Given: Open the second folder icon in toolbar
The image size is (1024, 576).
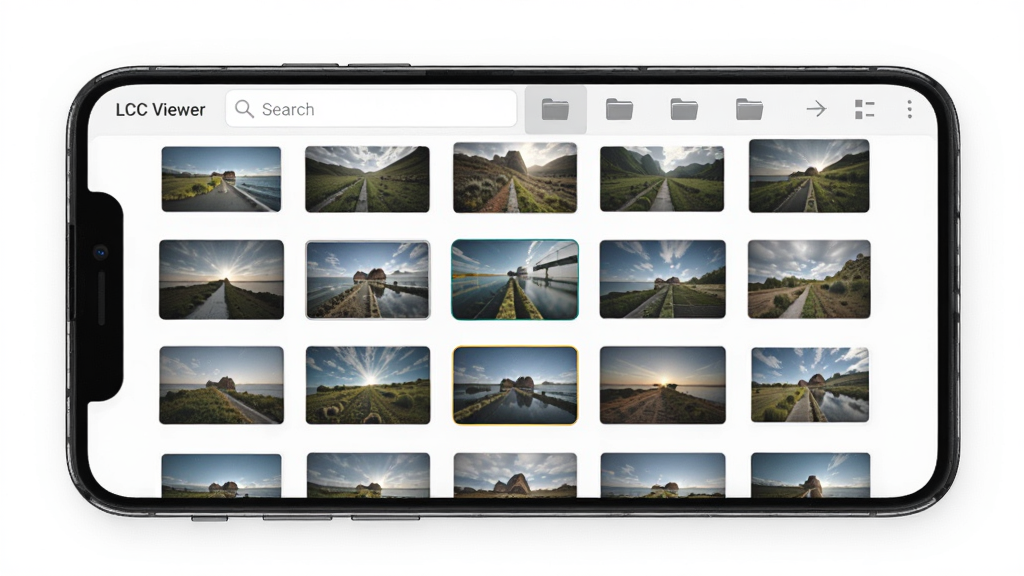Looking at the screenshot, I should pyautogui.click(x=619, y=109).
